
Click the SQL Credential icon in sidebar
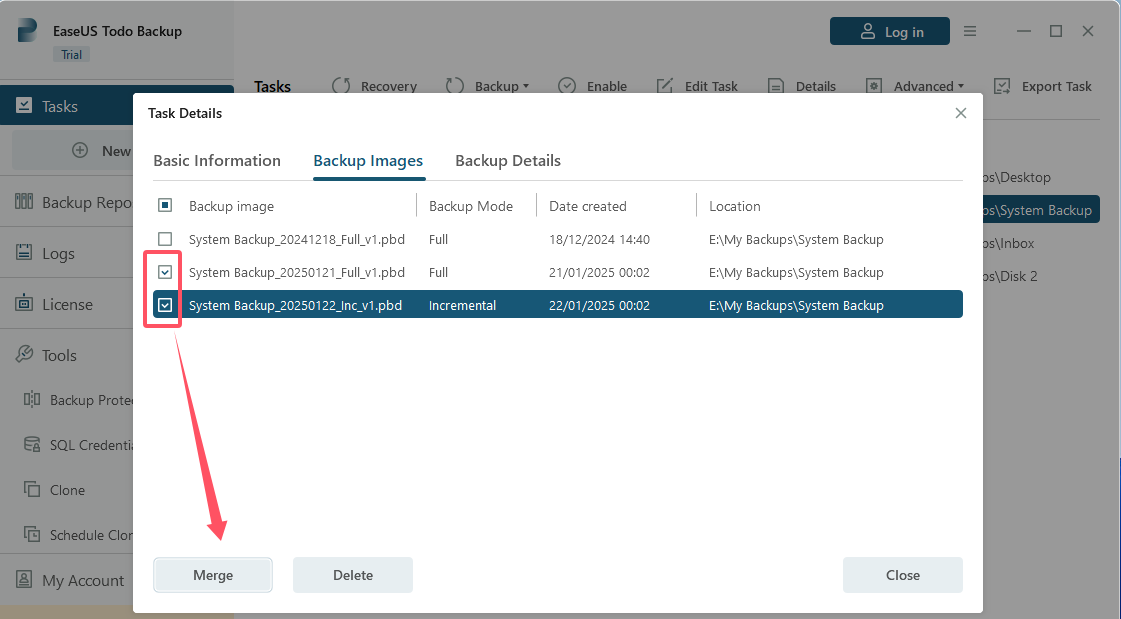pyautogui.click(x=32, y=445)
